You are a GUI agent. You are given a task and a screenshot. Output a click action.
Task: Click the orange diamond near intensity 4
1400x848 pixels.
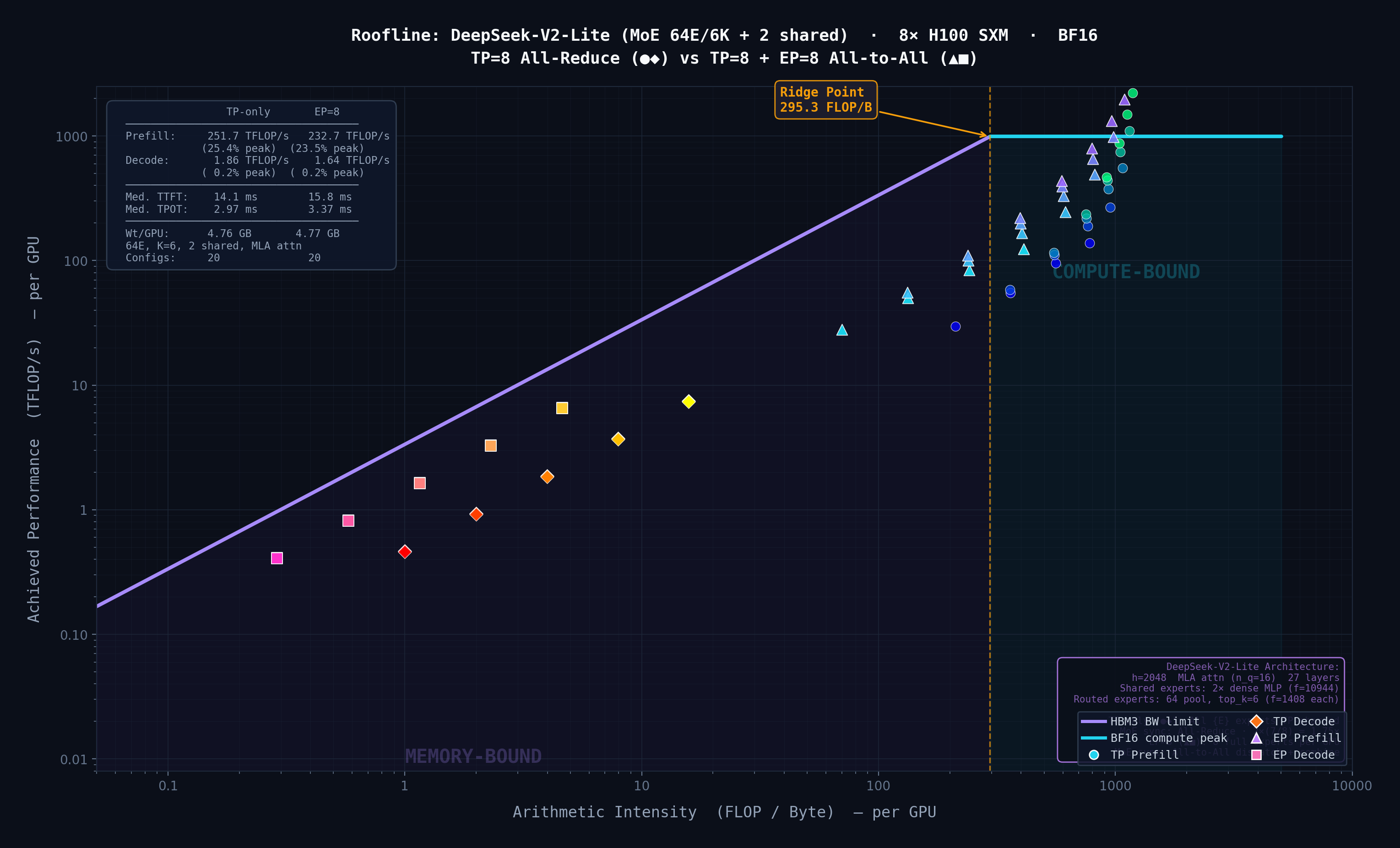547,476
